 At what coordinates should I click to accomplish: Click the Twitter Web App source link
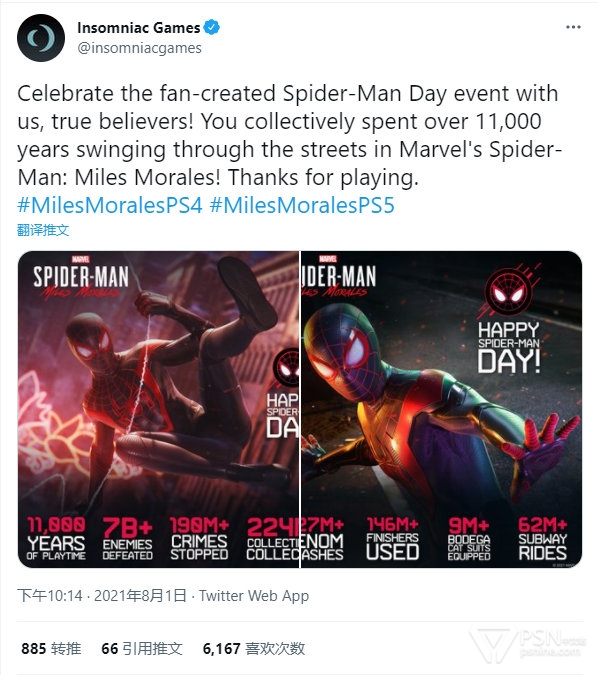254,596
